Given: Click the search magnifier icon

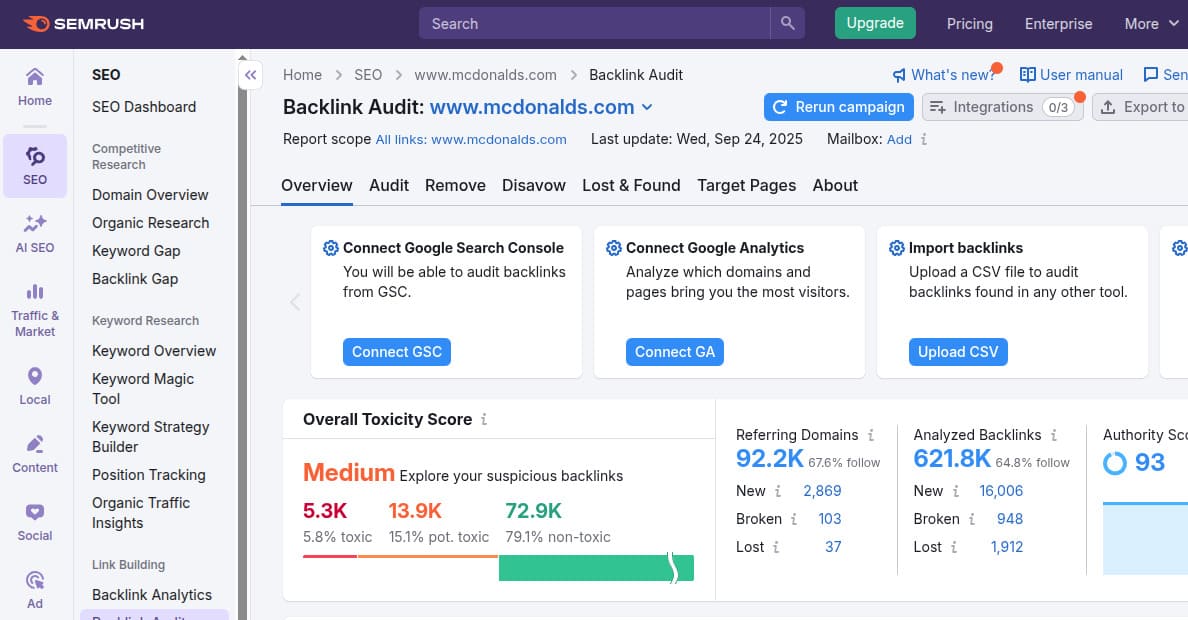Looking at the screenshot, I should [x=787, y=24].
